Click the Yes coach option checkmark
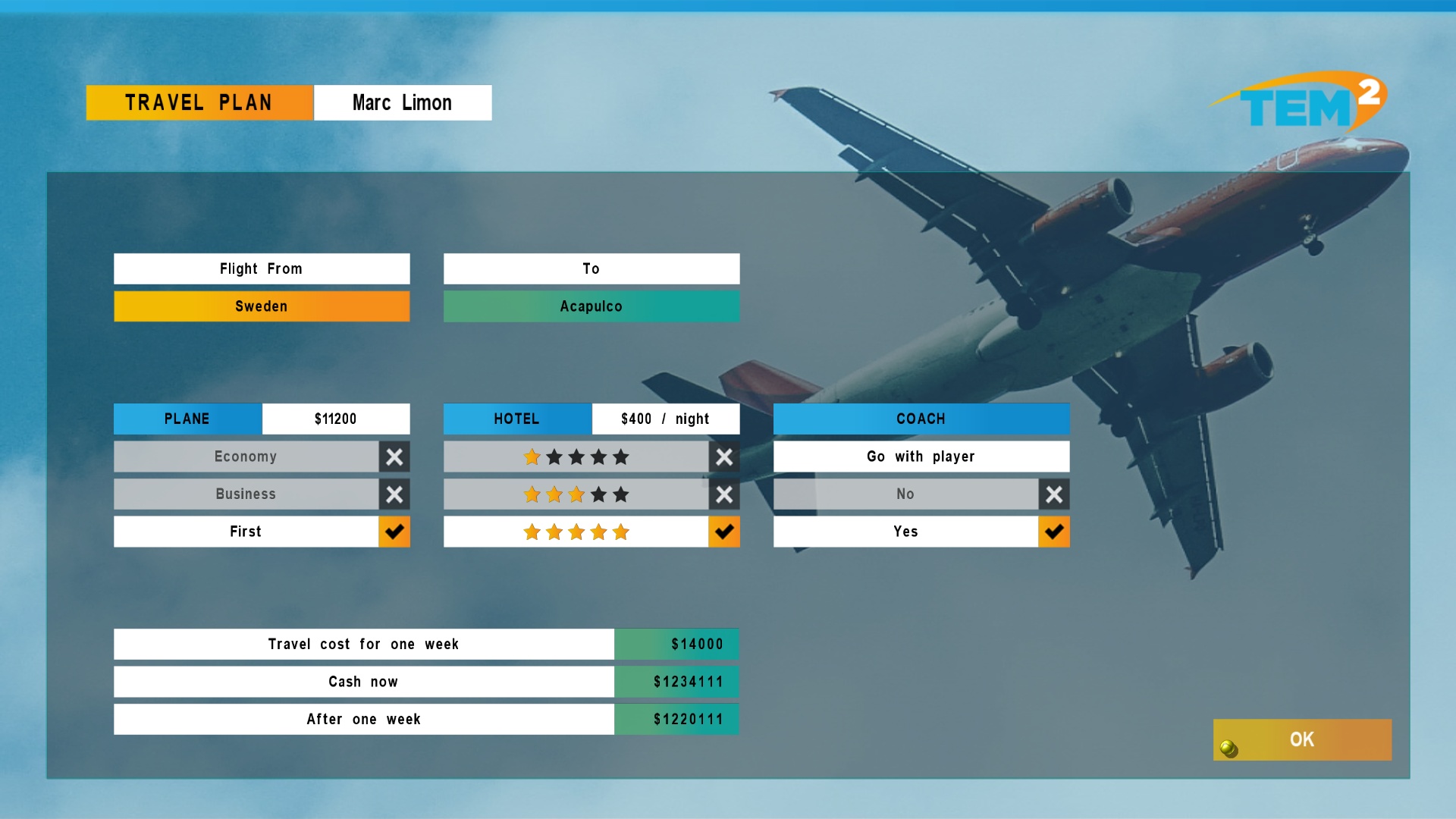Image resolution: width=1456 pixels, height=819 pixels. (1054, 531)
